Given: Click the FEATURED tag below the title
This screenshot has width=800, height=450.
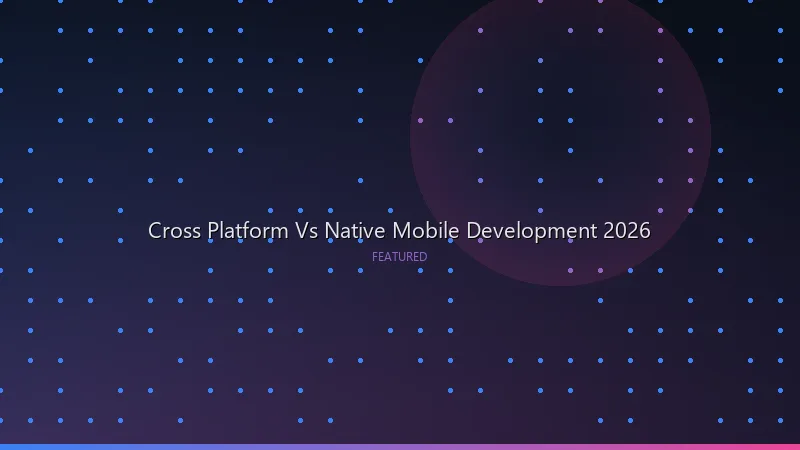Looking at the screenshot, I should [x=399, y=257].
